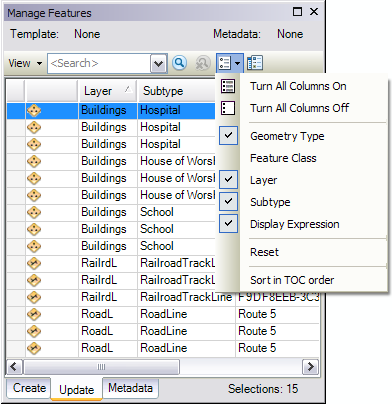Uncheck the Display Expression column option
Viewport: 392px width, 404px height.
click(228, 223)
